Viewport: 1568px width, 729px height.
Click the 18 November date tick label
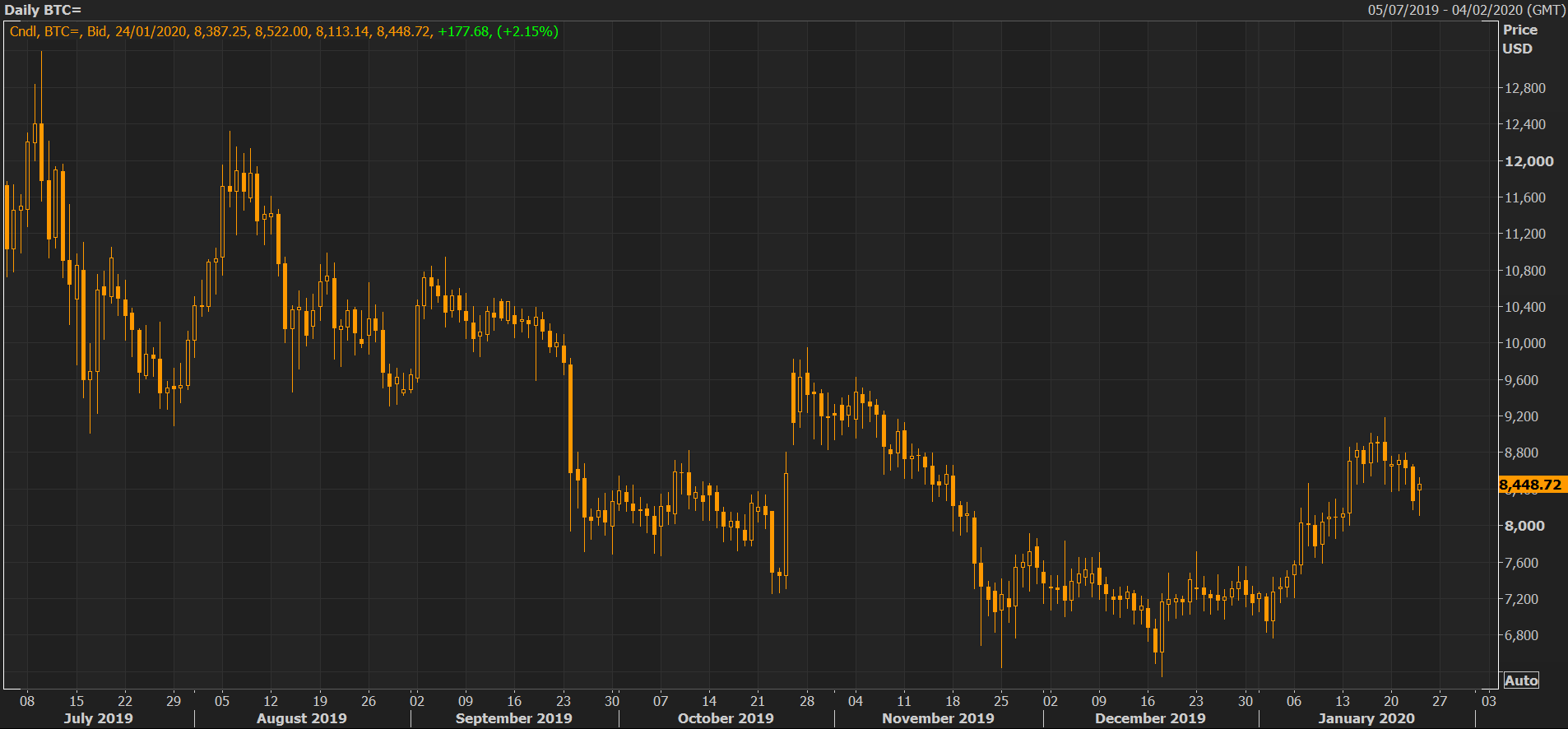pyautogui.click(x=953, y=701)
